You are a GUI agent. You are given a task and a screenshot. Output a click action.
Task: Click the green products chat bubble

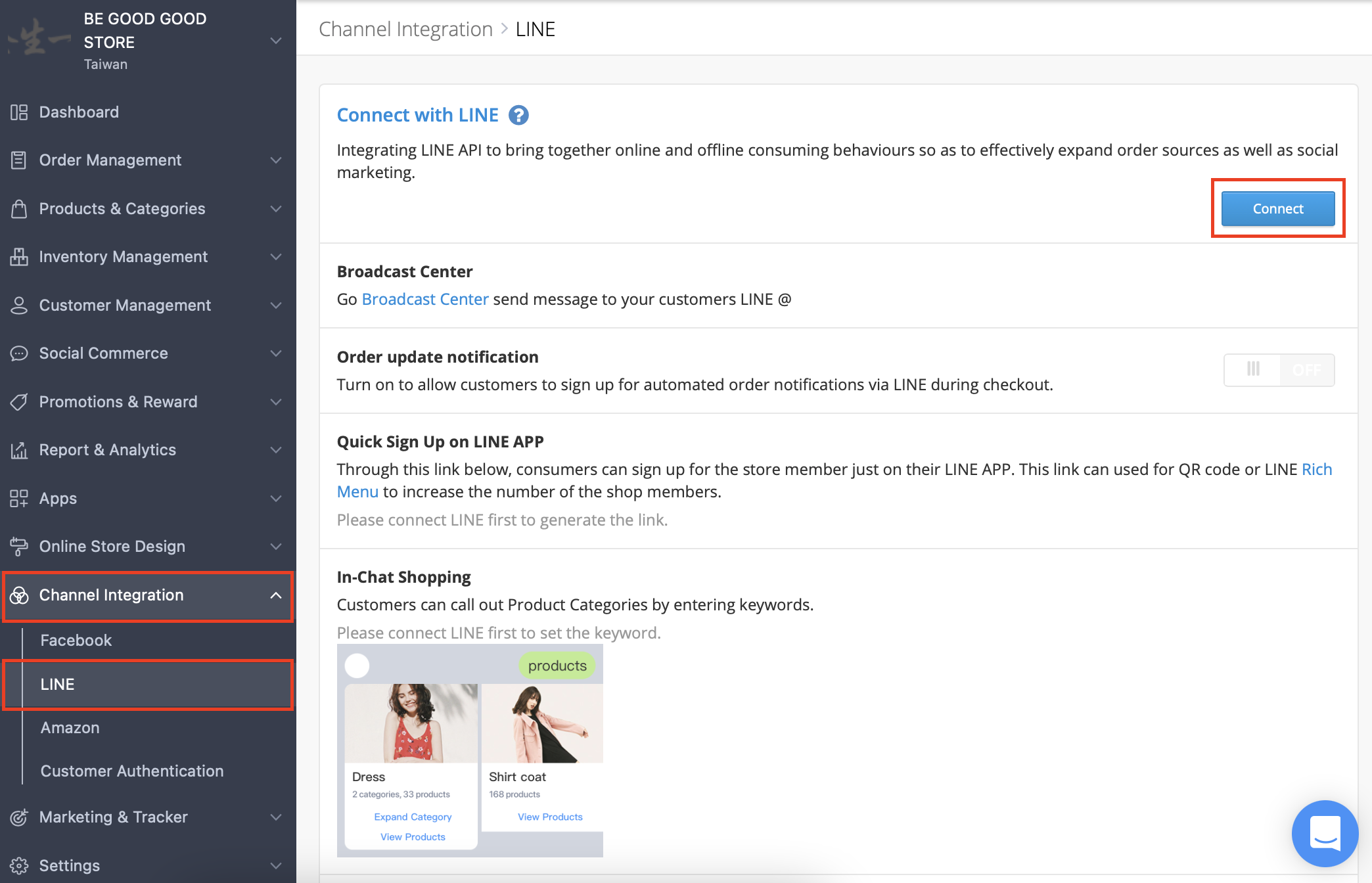pyautogui.click(x=557, y=666)
